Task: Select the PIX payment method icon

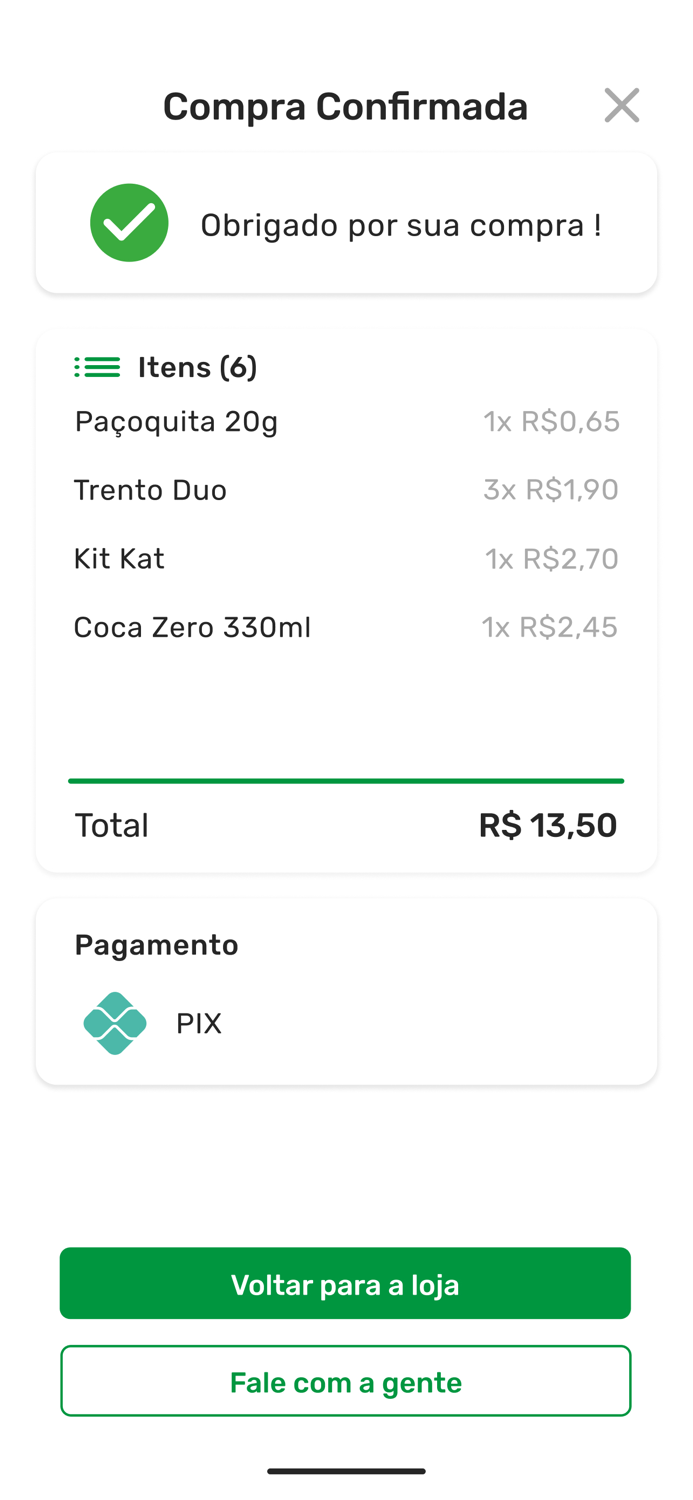Action: [x=114, y=1022]
